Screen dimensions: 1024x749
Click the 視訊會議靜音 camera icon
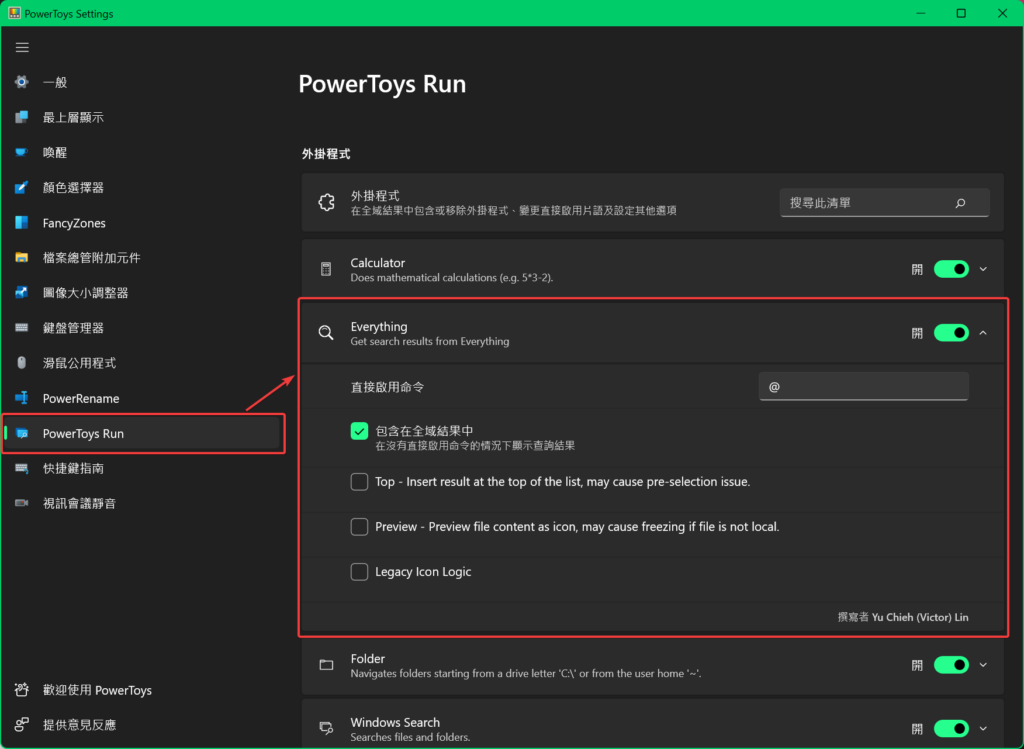(22, 503)
